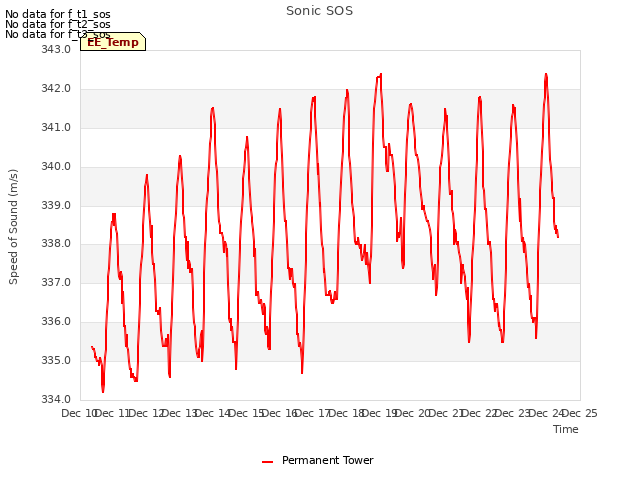Click the 340.0 y-axis tick label
The image size is (640, 480).
pos(56,167)
